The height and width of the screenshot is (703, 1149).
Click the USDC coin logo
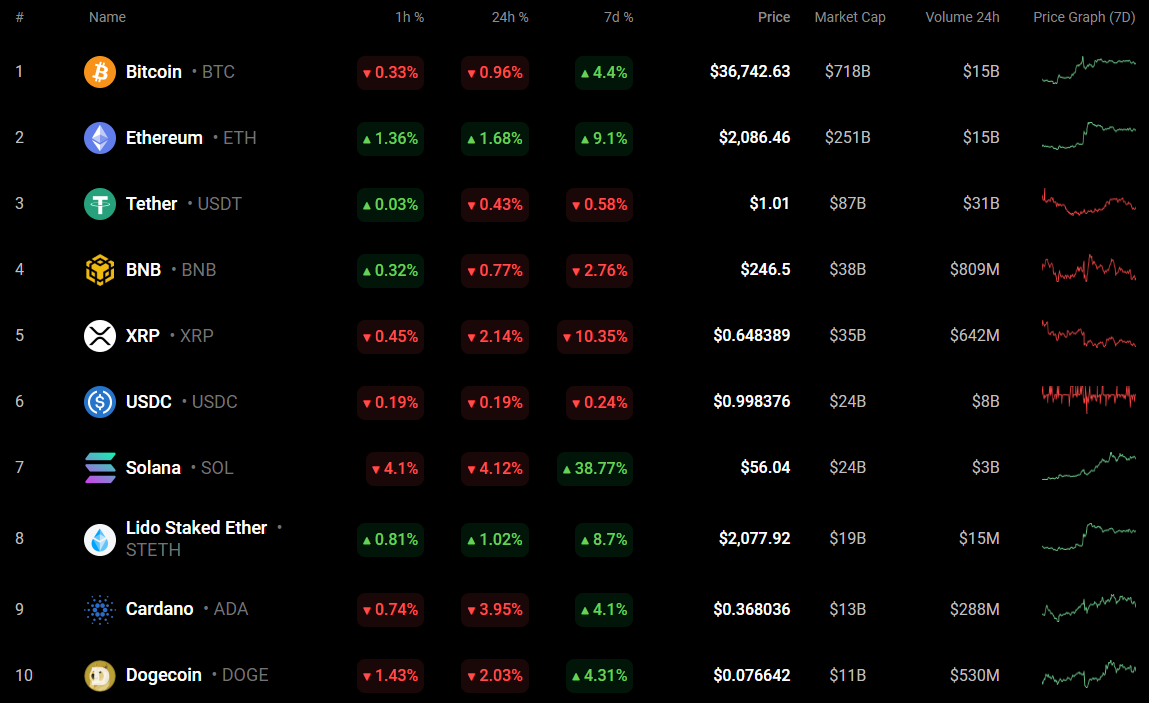(100, 402)
